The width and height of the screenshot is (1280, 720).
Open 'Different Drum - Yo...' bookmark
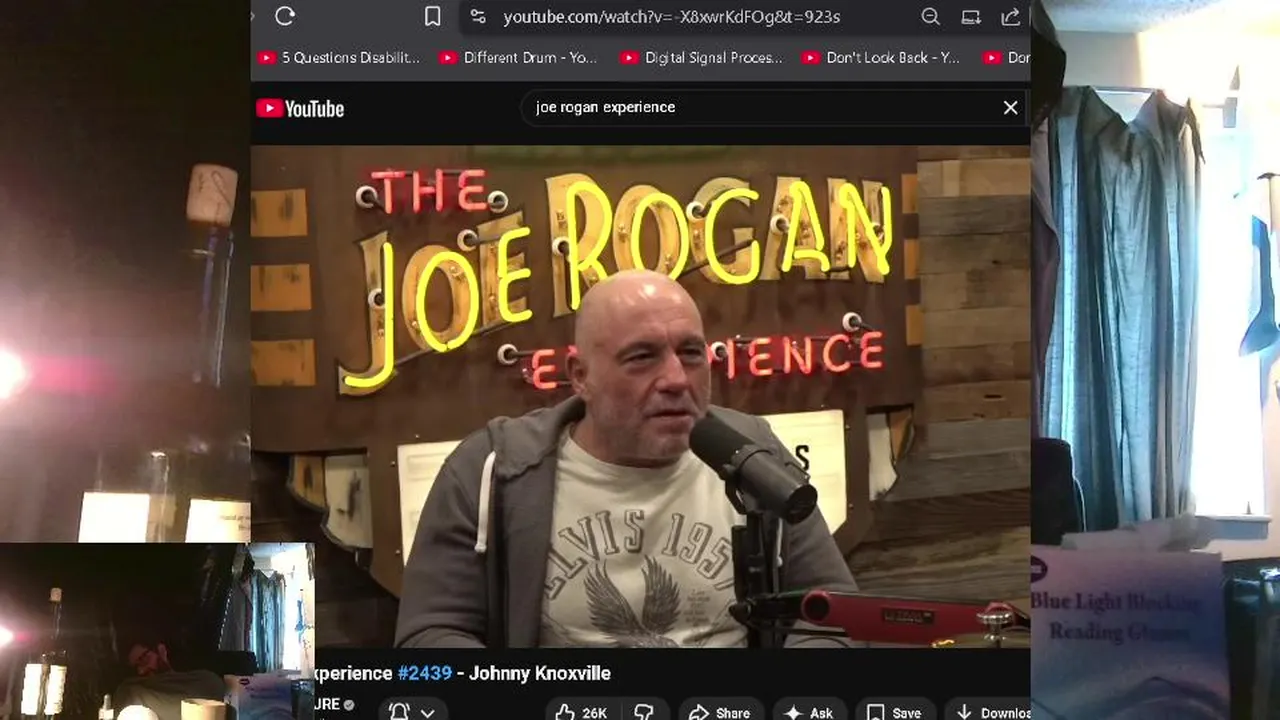[x=518, y=58]
